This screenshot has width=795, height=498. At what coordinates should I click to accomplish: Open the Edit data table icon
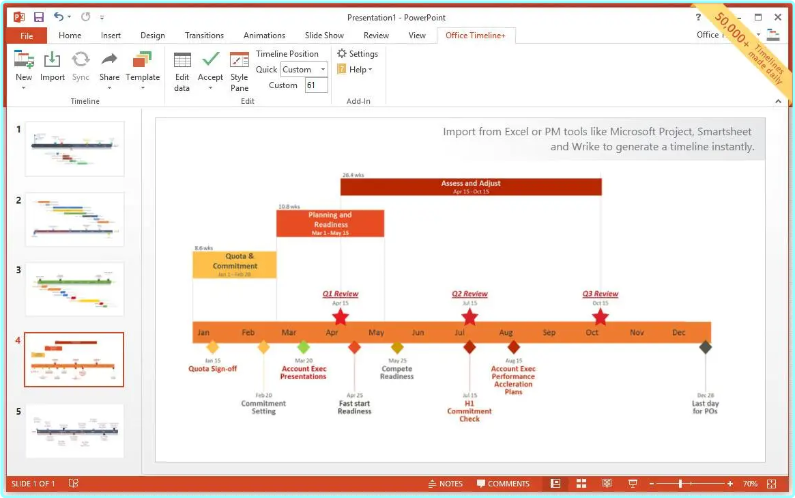point(182,61)
